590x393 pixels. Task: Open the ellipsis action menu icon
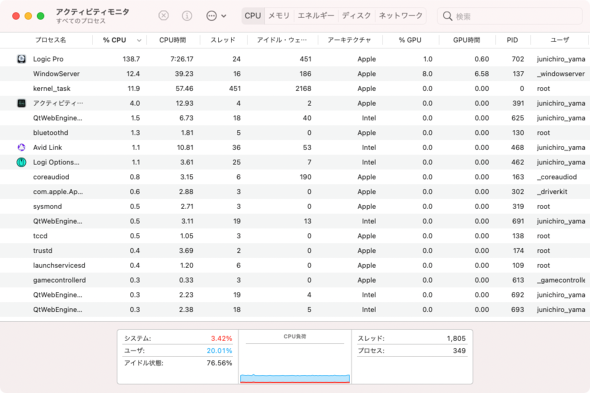pyautogui.click(x=211, y=16)
